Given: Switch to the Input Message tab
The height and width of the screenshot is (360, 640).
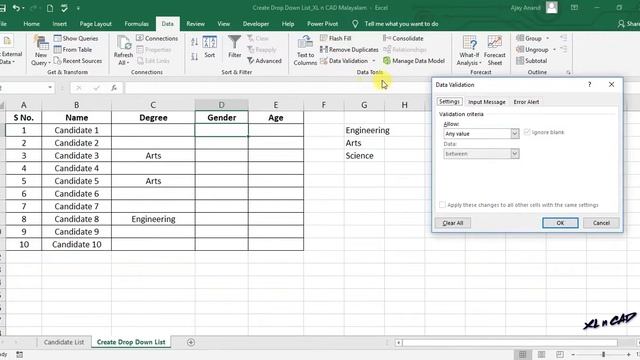Looking at the screenshot, I should 487,102.
